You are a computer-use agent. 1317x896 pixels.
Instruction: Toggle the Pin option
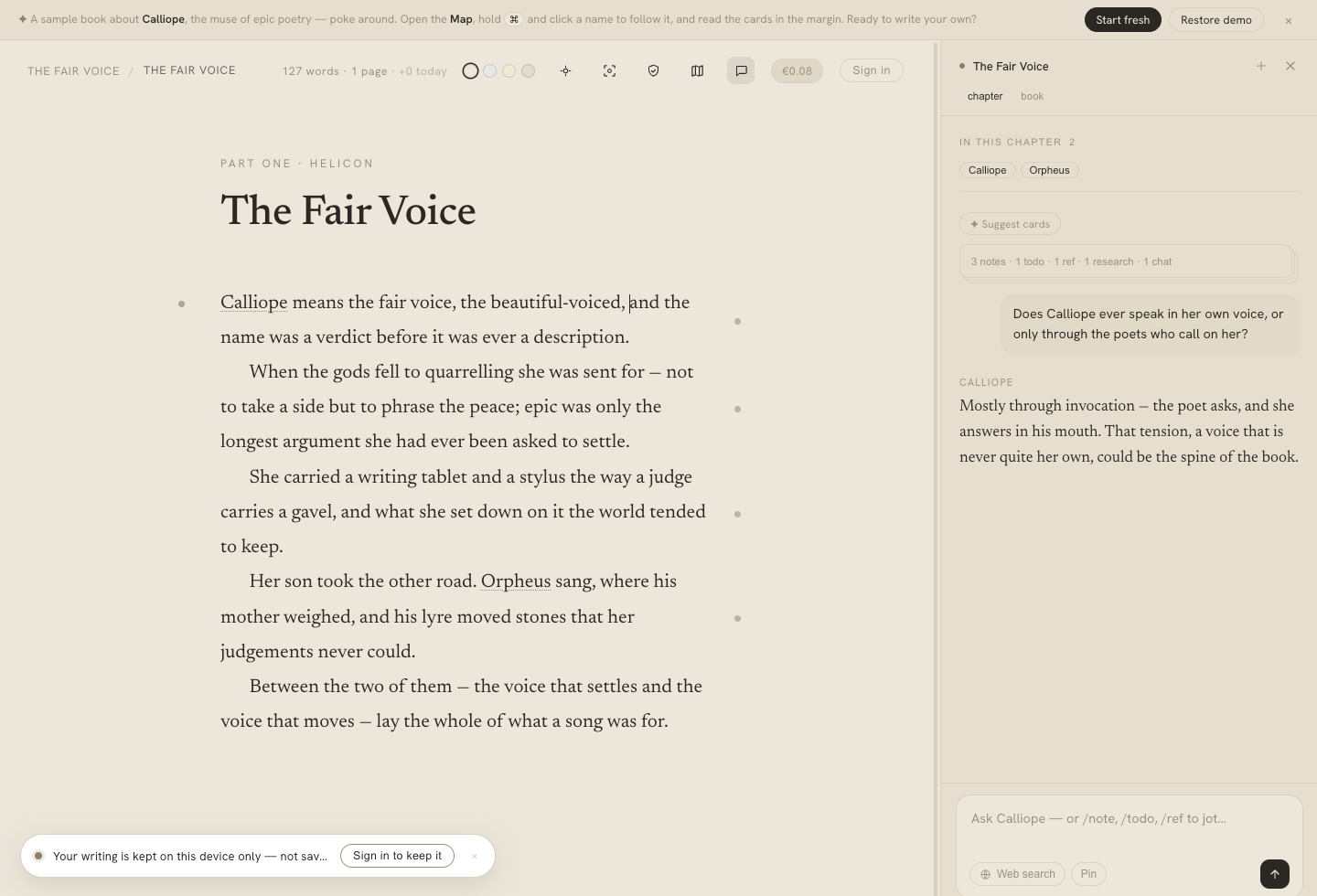point(1088,874)
